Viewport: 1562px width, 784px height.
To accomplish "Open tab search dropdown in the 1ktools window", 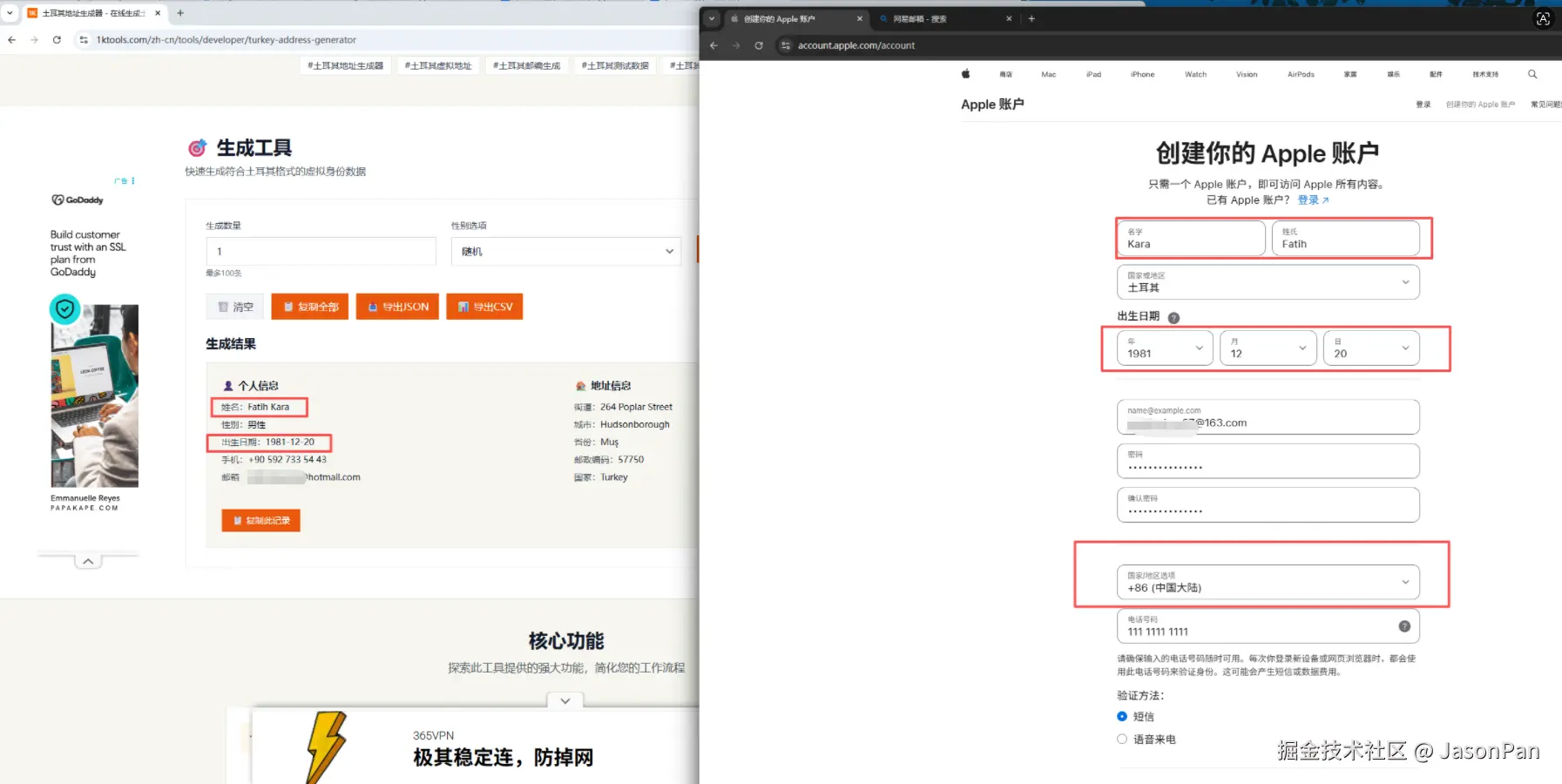I will pos(10,13).
